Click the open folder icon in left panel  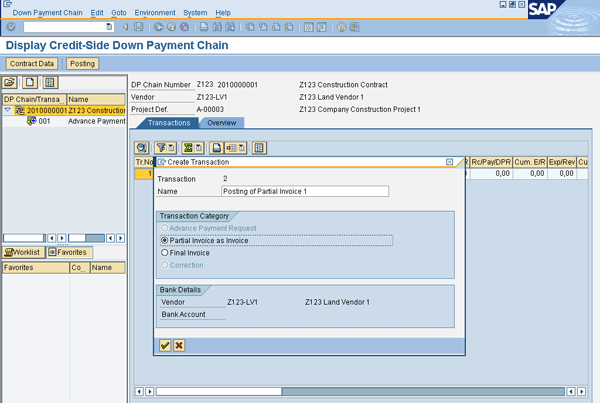[11, 82]
